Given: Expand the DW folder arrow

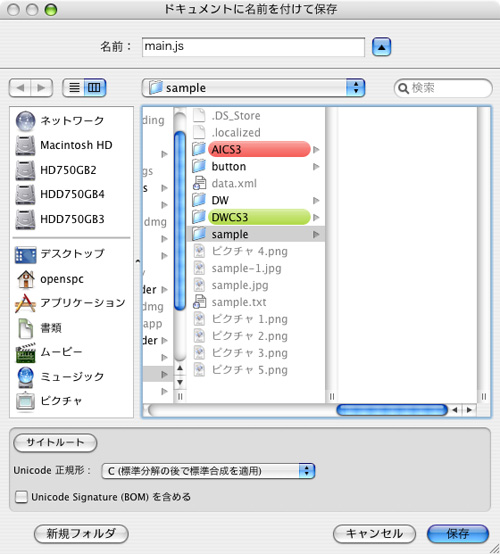Looking at the screenshot, I should (316, 200).
